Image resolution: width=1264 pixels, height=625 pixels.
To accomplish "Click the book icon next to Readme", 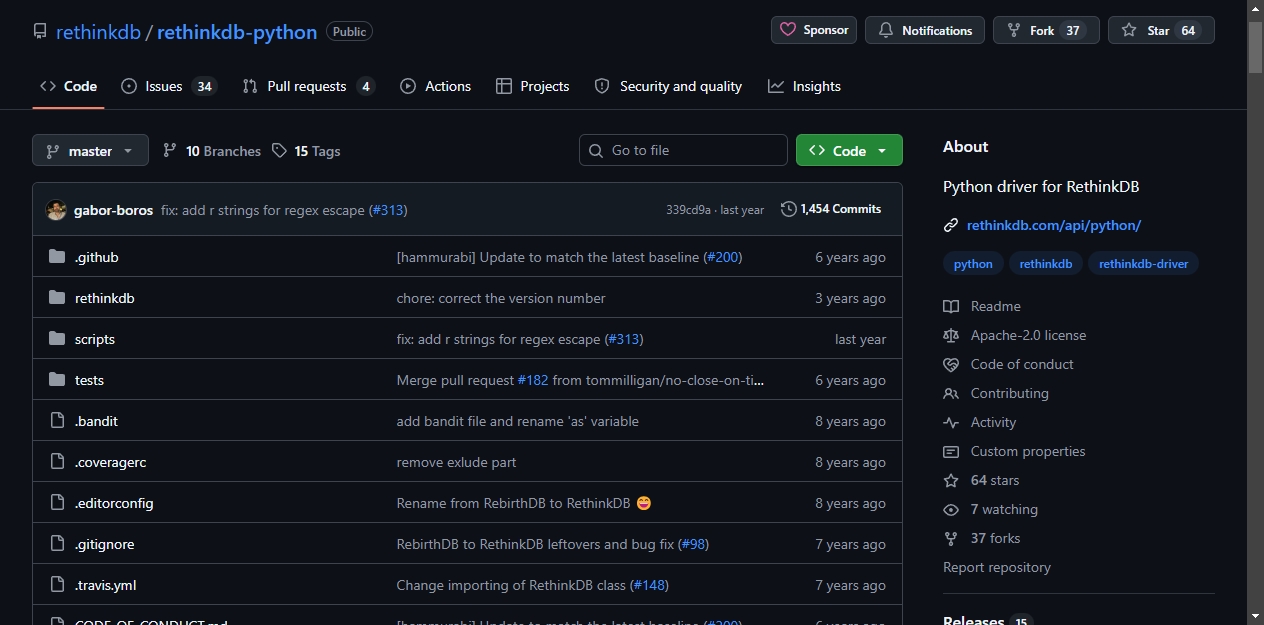I will [x=951, y=306].
